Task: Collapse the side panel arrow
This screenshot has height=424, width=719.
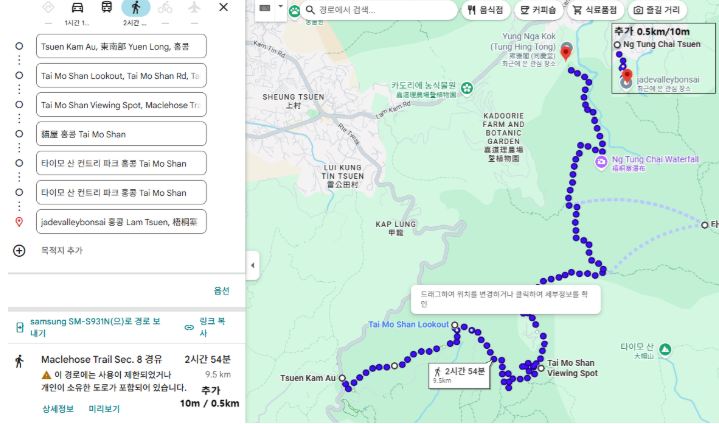Action: (x=253, y=265)
